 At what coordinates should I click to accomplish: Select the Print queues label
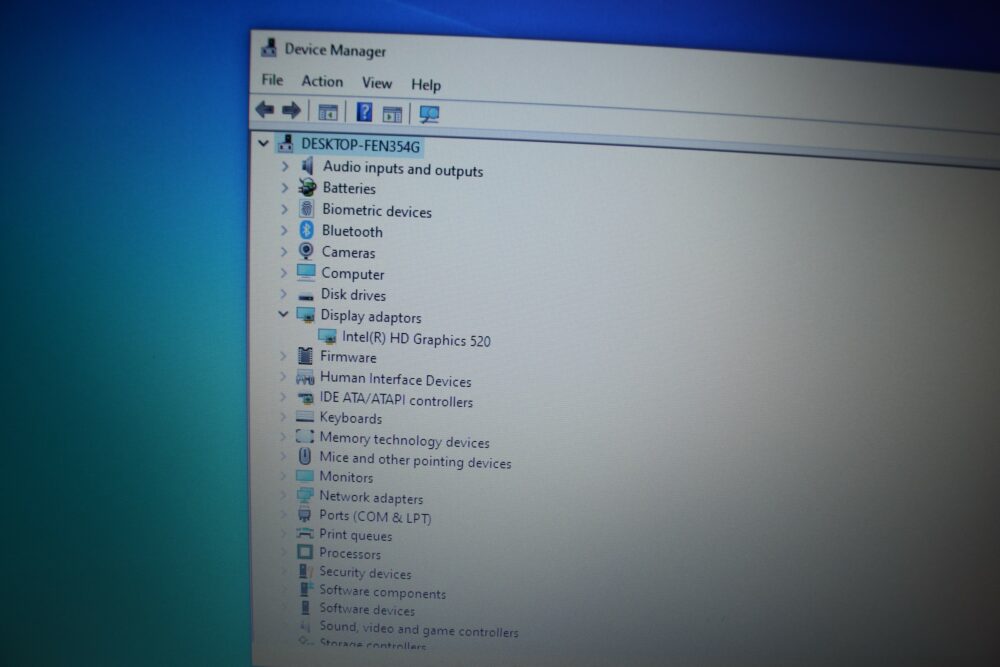coord(356,535)
